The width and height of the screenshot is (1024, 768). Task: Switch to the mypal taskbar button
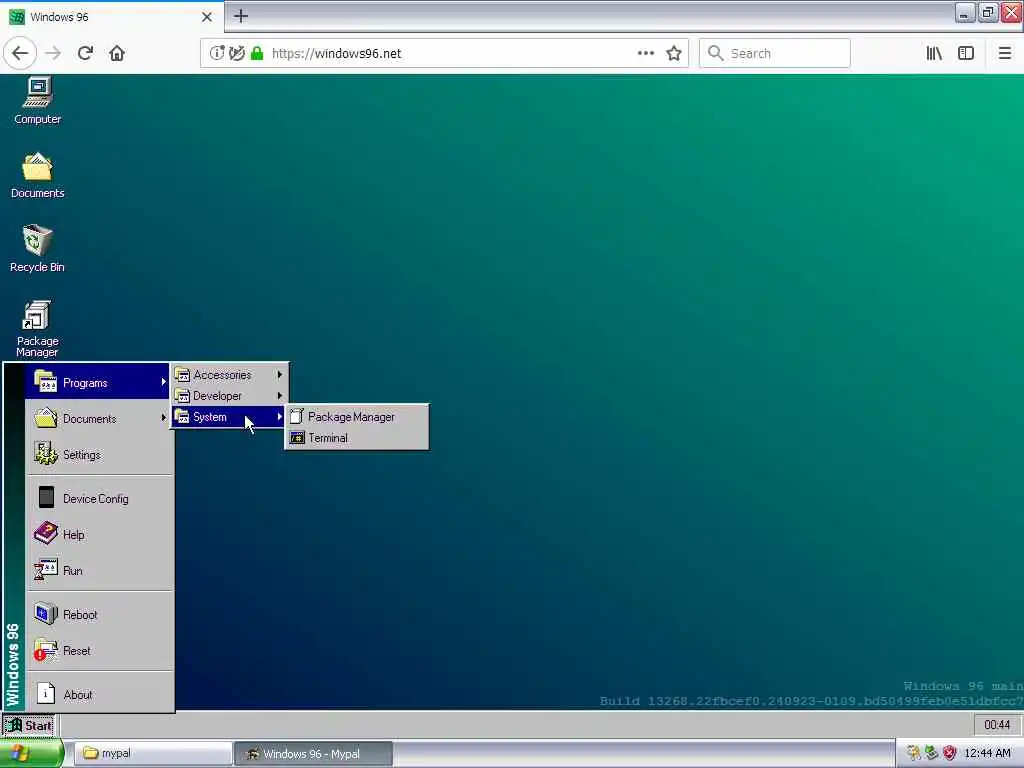tap(153, 754)
